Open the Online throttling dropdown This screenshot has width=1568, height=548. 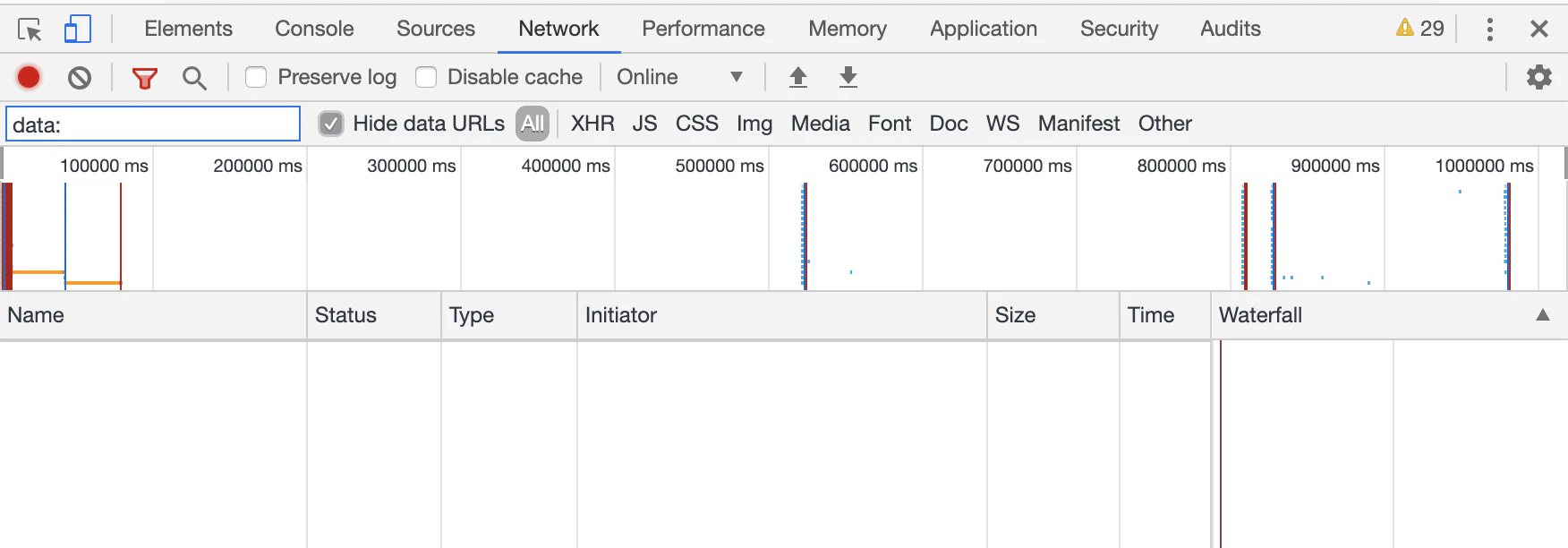tap(680, 77)
